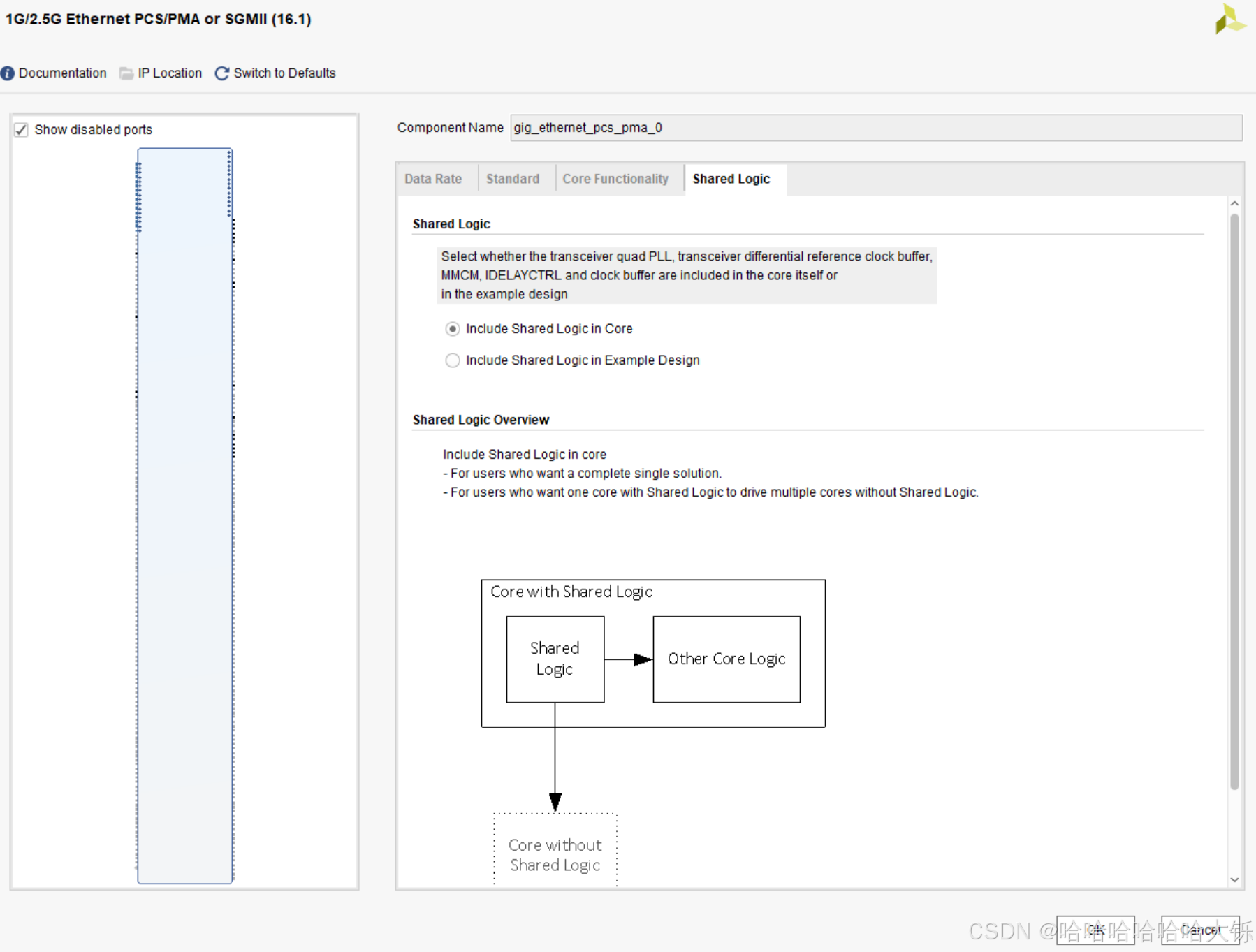This screenshot has height=952, width=1256.
Task: Click the Switch to Defaults refresh icon
Action: pos(222,73)
